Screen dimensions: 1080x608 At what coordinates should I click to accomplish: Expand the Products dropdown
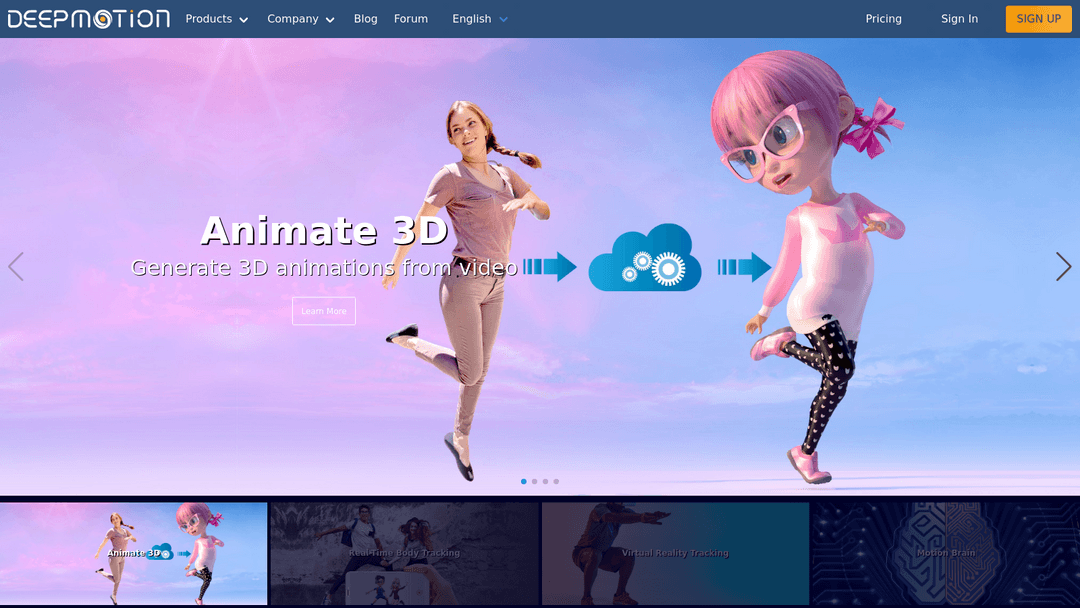point(216,18)
